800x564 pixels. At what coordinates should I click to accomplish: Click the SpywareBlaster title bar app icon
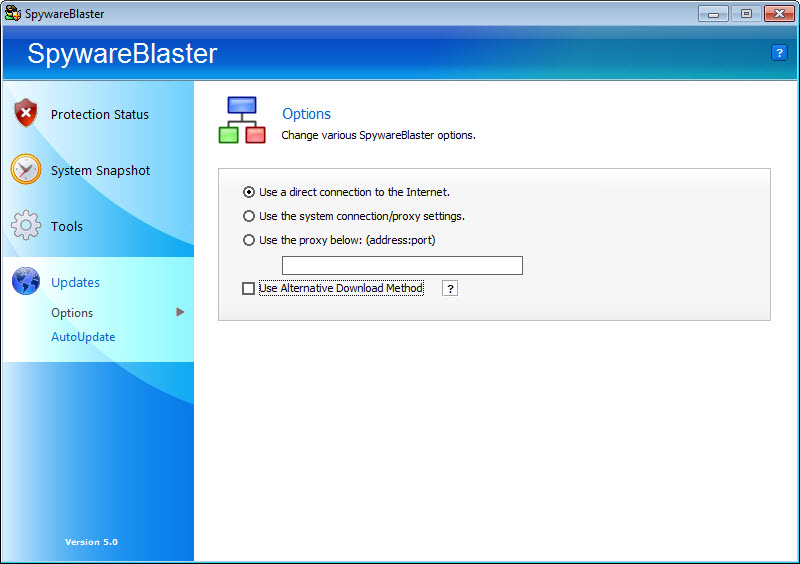(x=13, y=13)
